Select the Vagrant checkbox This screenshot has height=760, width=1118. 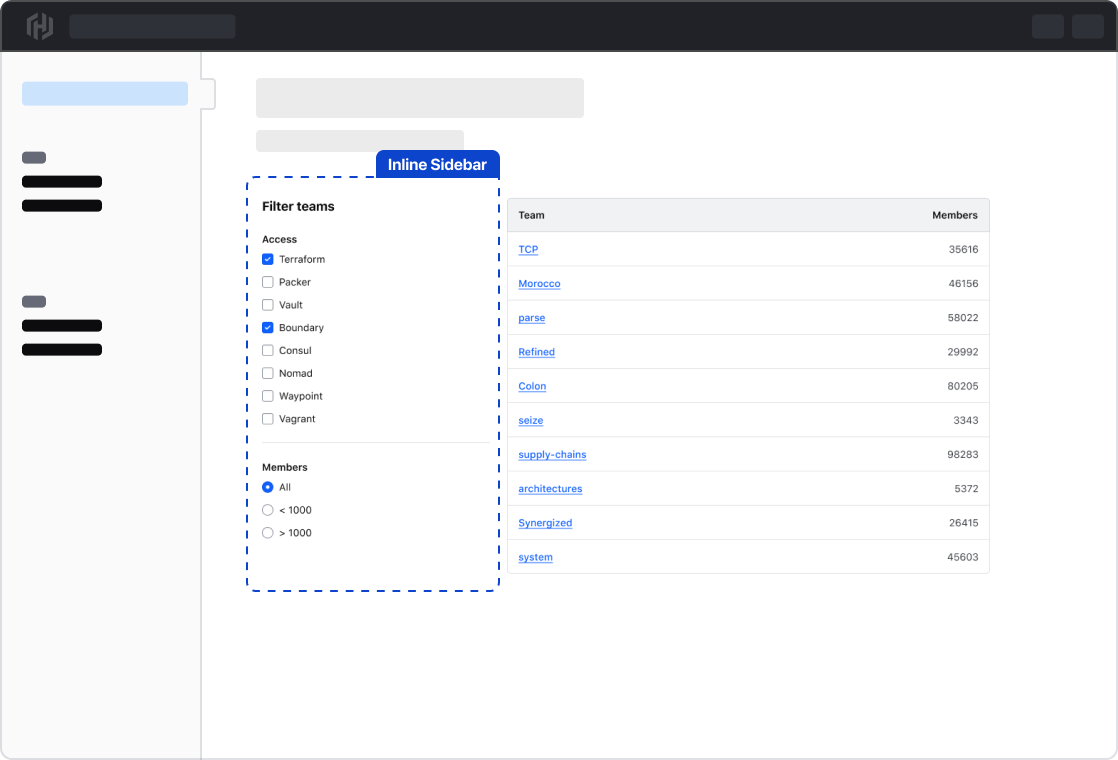268,419
